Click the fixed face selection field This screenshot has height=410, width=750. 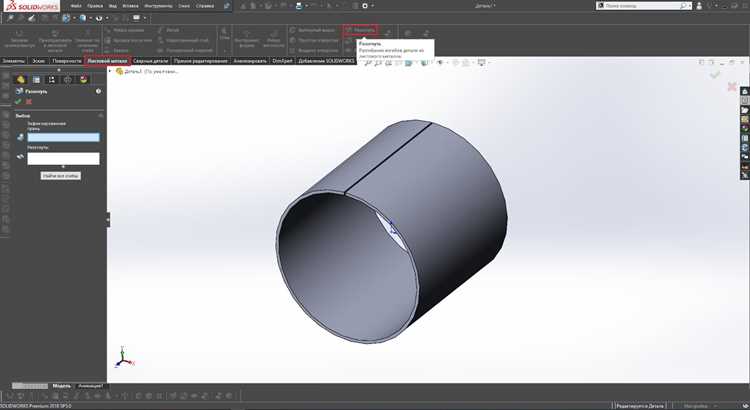pos(63,137)
